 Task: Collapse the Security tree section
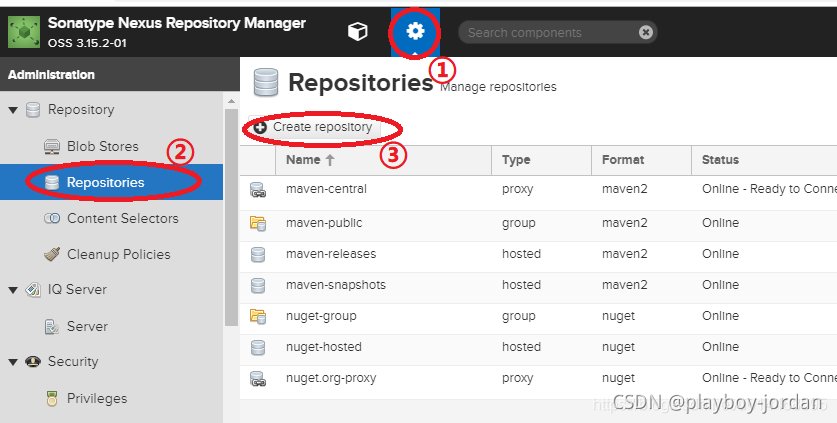click(13, 362)
